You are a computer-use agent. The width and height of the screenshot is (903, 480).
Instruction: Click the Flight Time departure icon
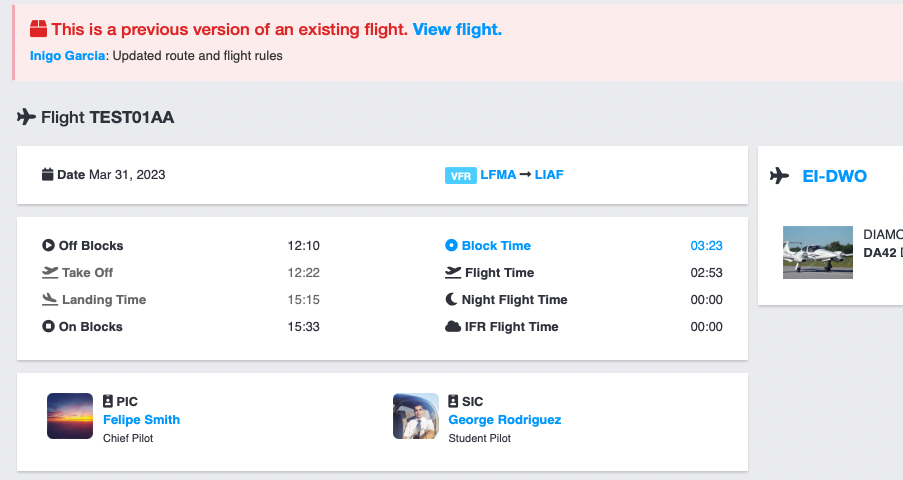click(452, 272)
